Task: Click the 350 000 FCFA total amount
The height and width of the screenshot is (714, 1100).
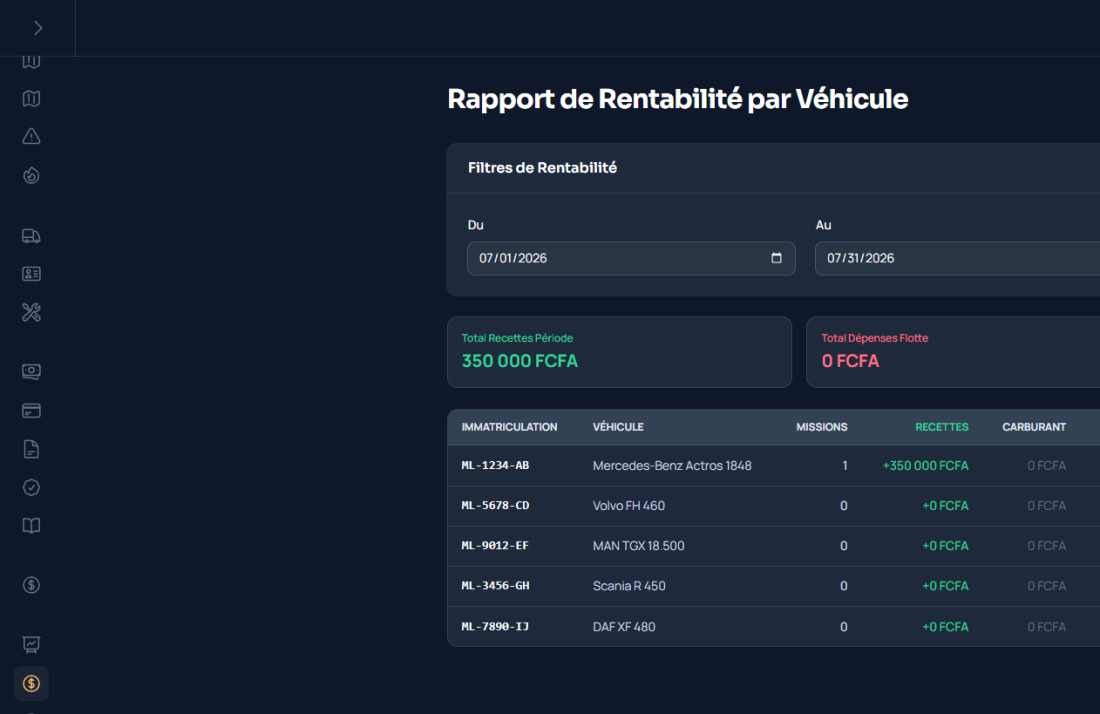Action: [x=520, y=361]
